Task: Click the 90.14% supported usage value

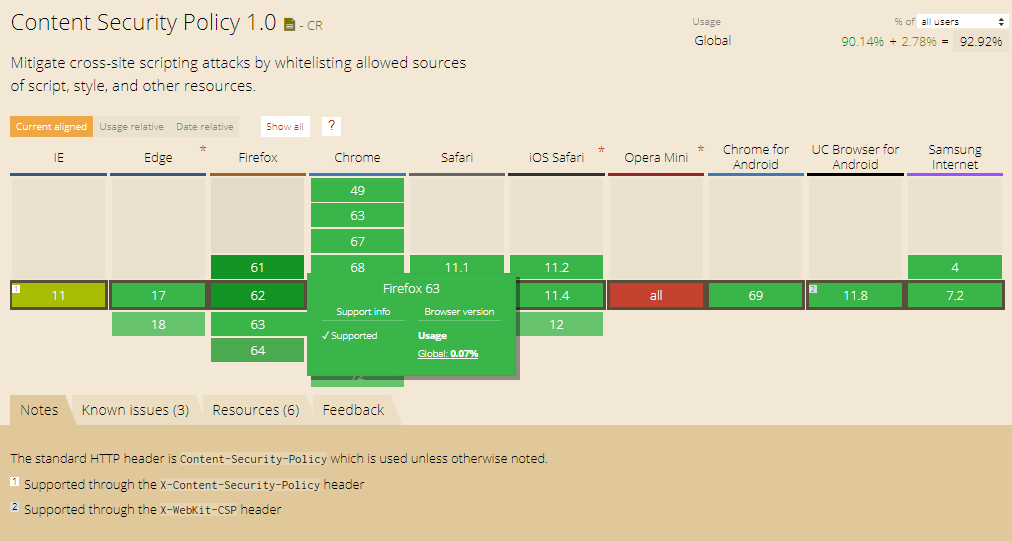Action: 862,41
